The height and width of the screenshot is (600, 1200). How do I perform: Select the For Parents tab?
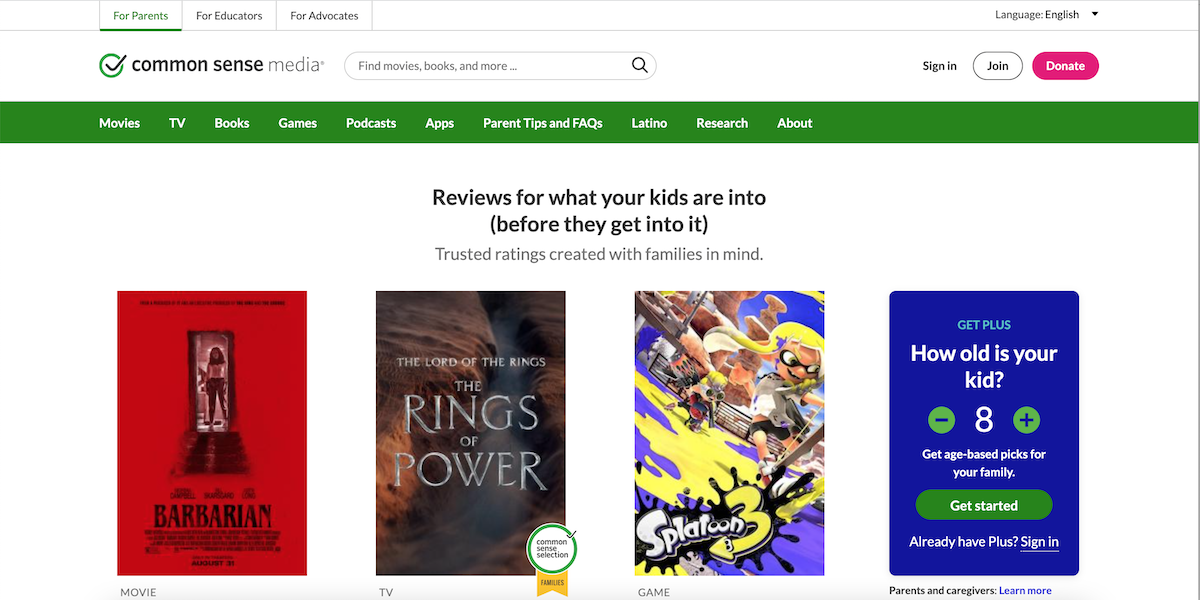(x=141, y=16)
